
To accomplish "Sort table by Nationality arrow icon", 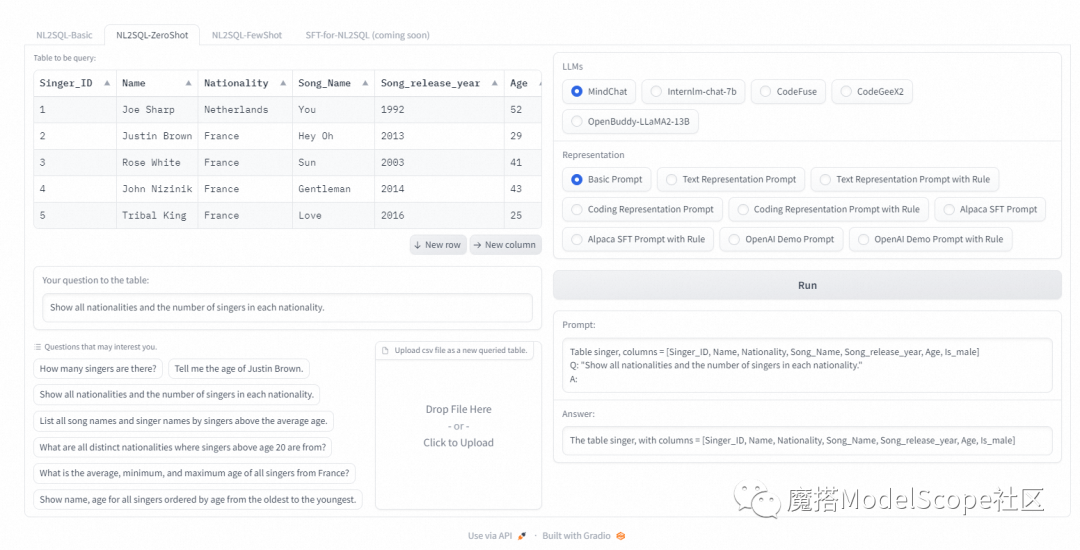I will [282, 83].
